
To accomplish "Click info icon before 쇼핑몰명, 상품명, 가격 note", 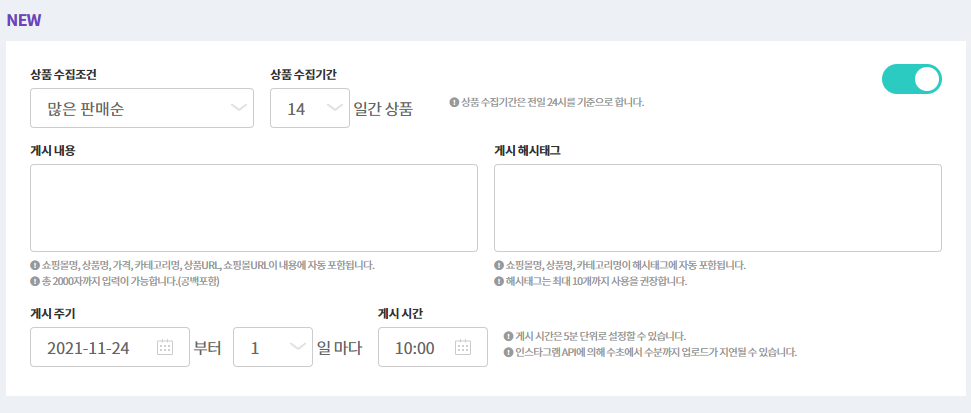I will pyautogui.click(x=35, y=266).
